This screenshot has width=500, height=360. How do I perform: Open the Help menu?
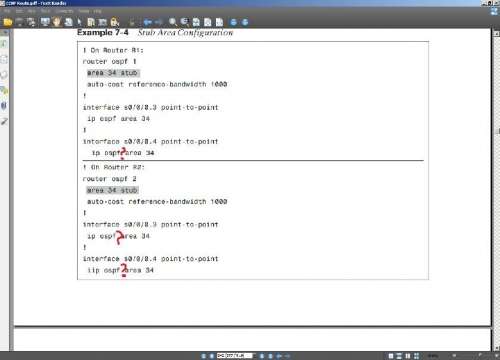(97, 11)
